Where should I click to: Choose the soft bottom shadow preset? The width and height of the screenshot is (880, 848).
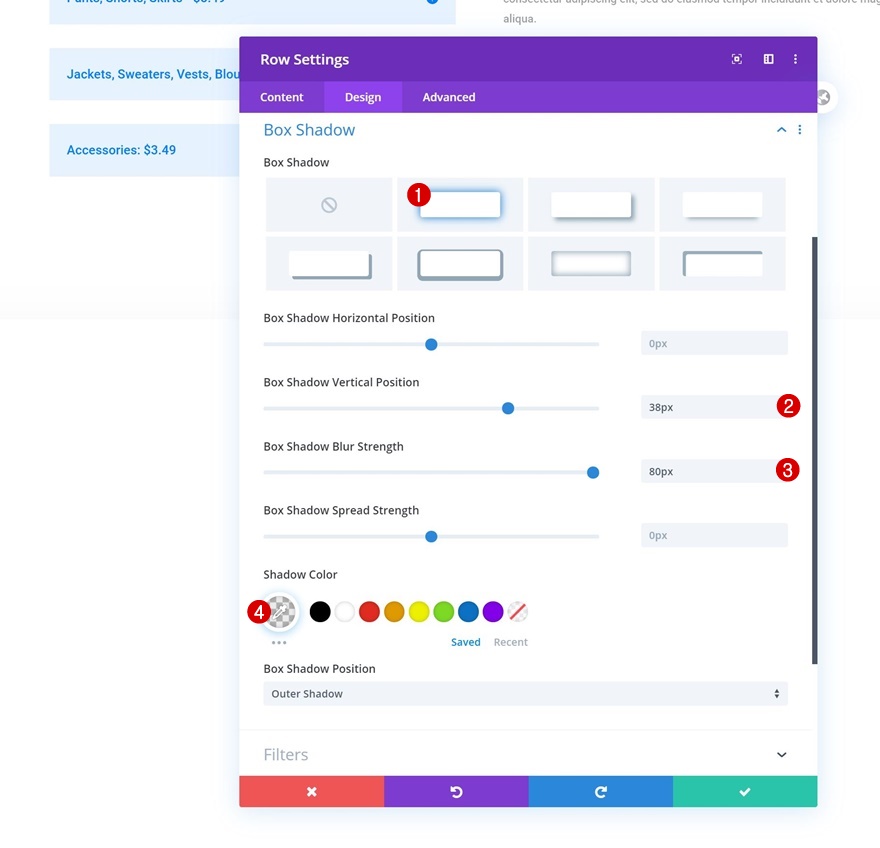click(x=722, y=205)
